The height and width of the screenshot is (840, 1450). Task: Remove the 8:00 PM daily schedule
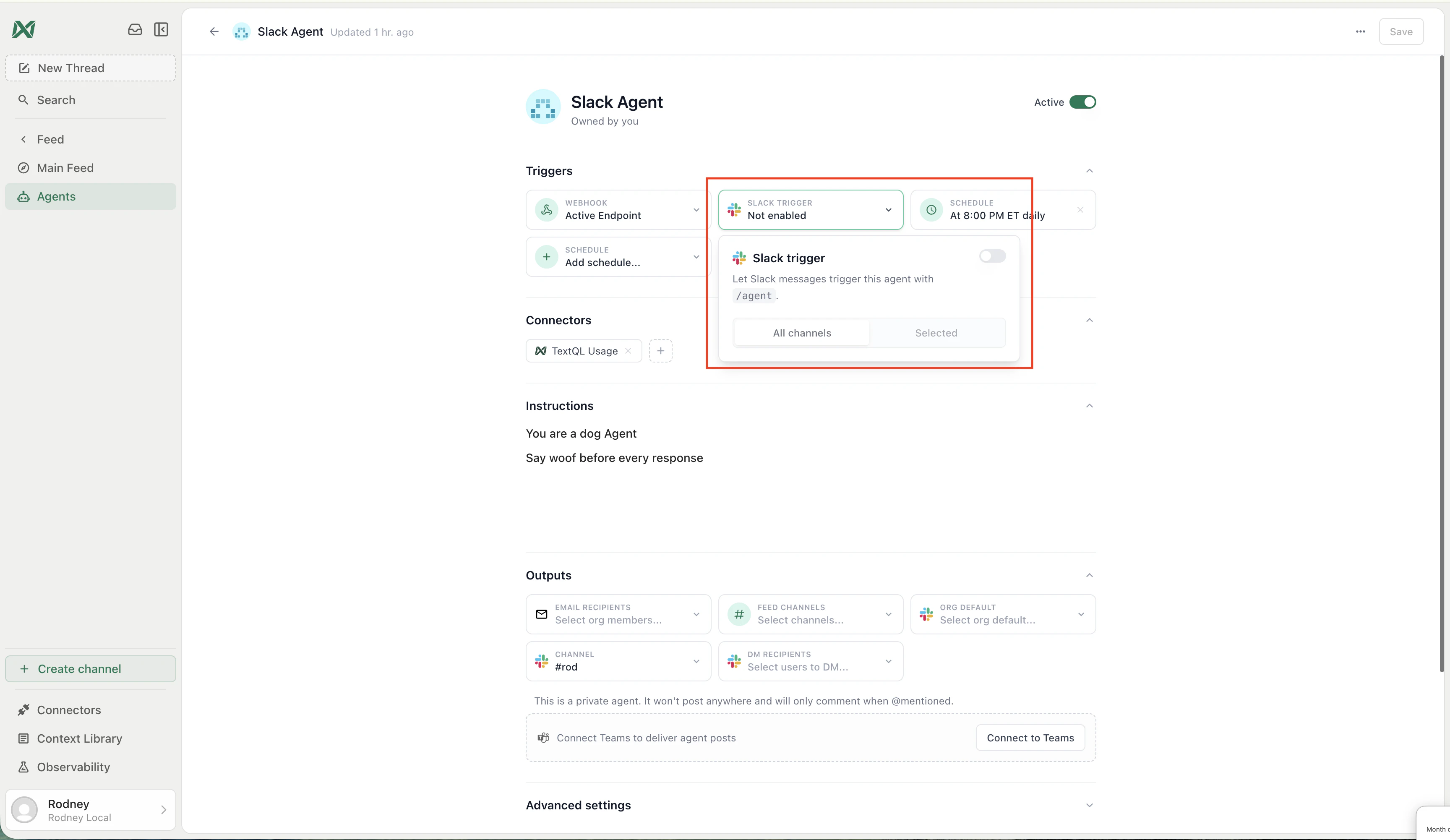pyautogui.click(x=1080, y=210)
